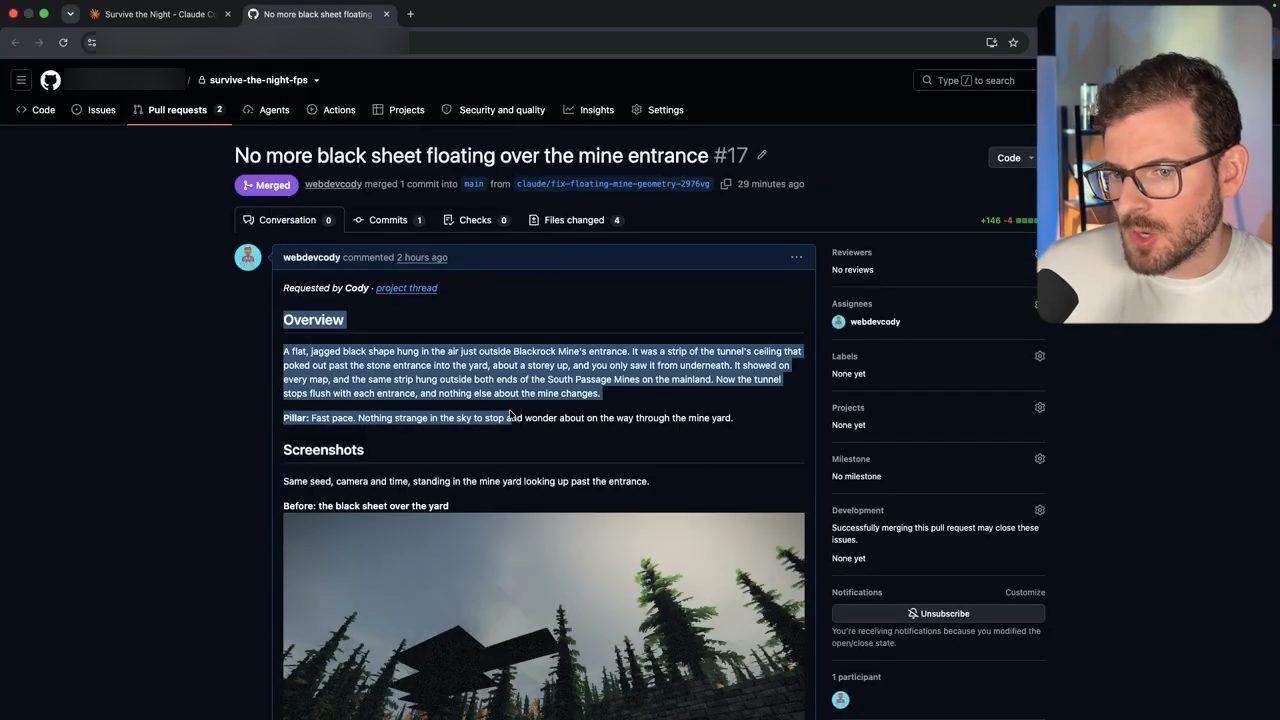Click the Labels gear icon
This screenshot has width=1280, height=720.
[1040, 356]
